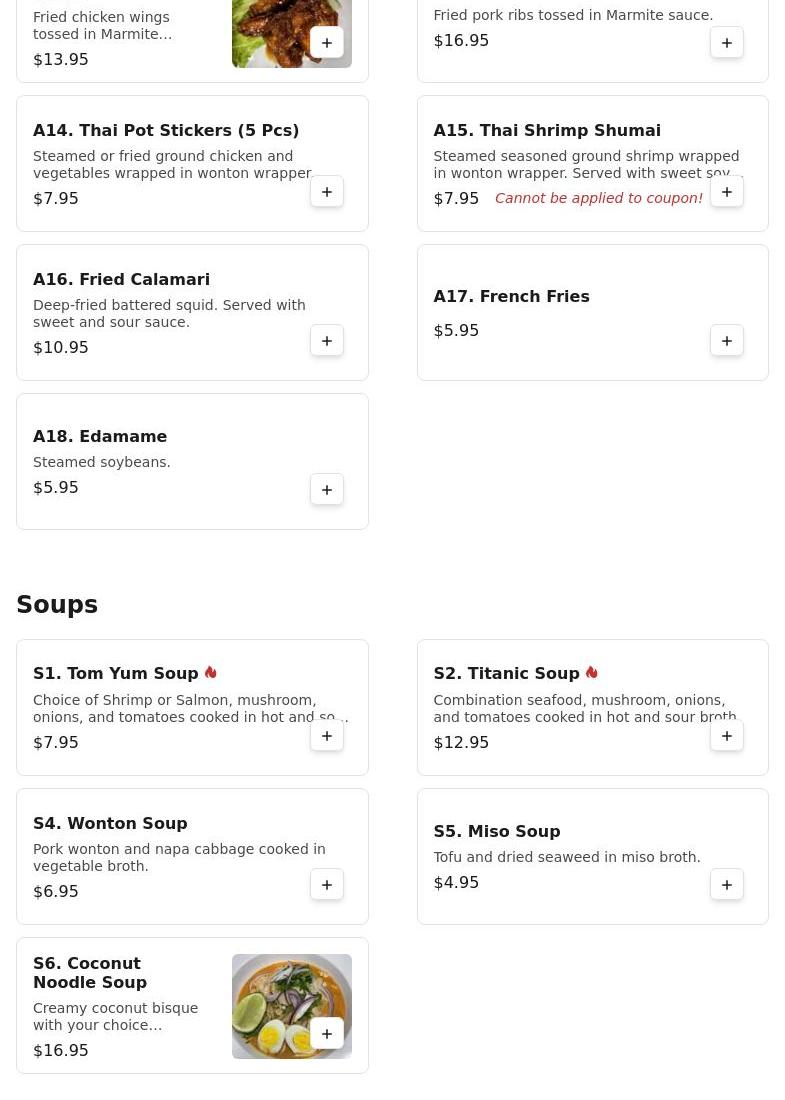
Task: Add S4 Wonton Soup plus icon
Action: (327, 885)
